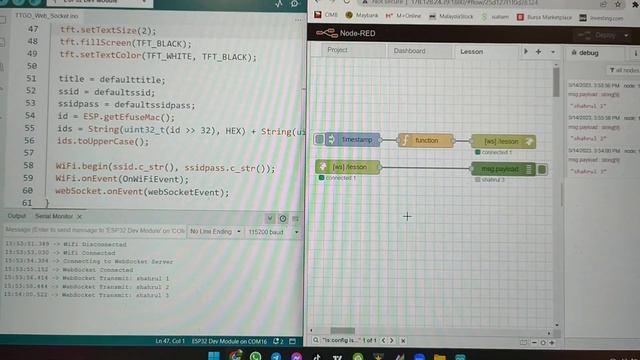Click the workspace vertical scrollbar thumb
The image size is (640, 360).
point(556,82)
